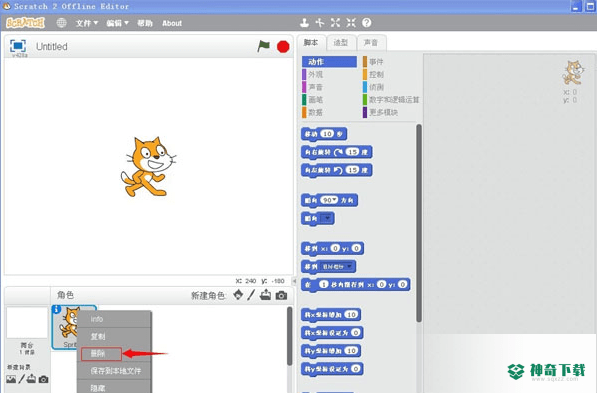
Task: Click the blocks palette scrollbar
Action: coord(419,223)
